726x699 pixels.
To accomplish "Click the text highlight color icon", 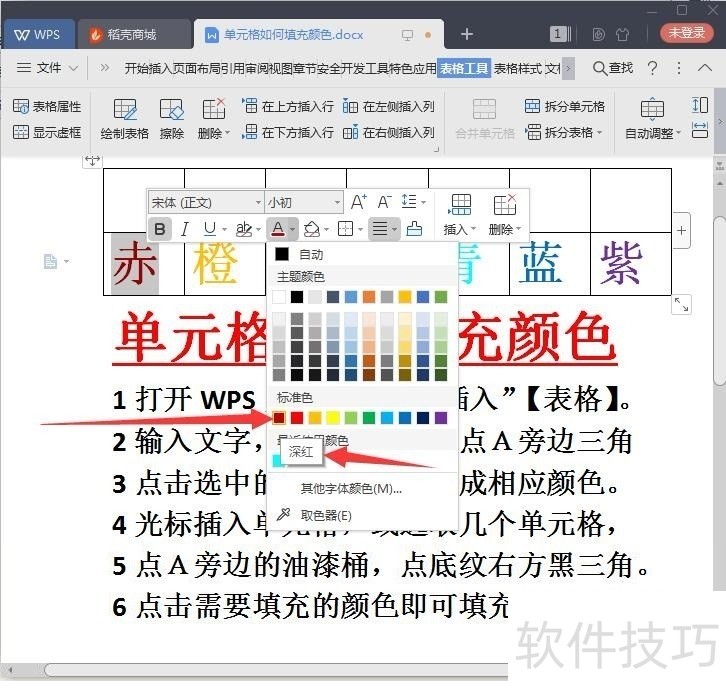I will (244, 229).
